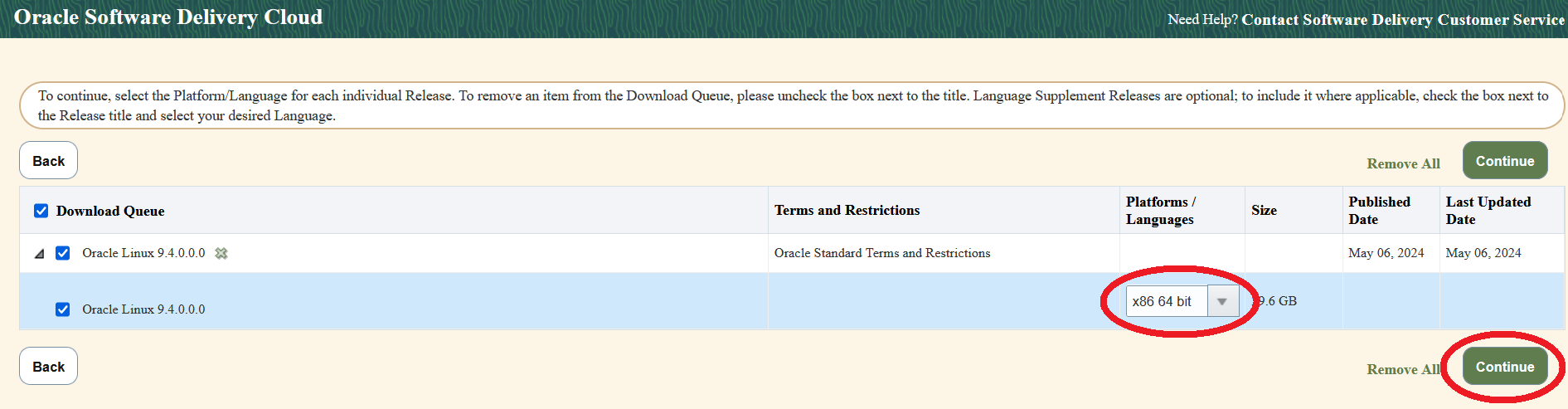Uncheck the parent Oracle Linux 9.4.0.0.0 checkbox
This screenshot has height=409, width=1568.
tap(62, 253)
